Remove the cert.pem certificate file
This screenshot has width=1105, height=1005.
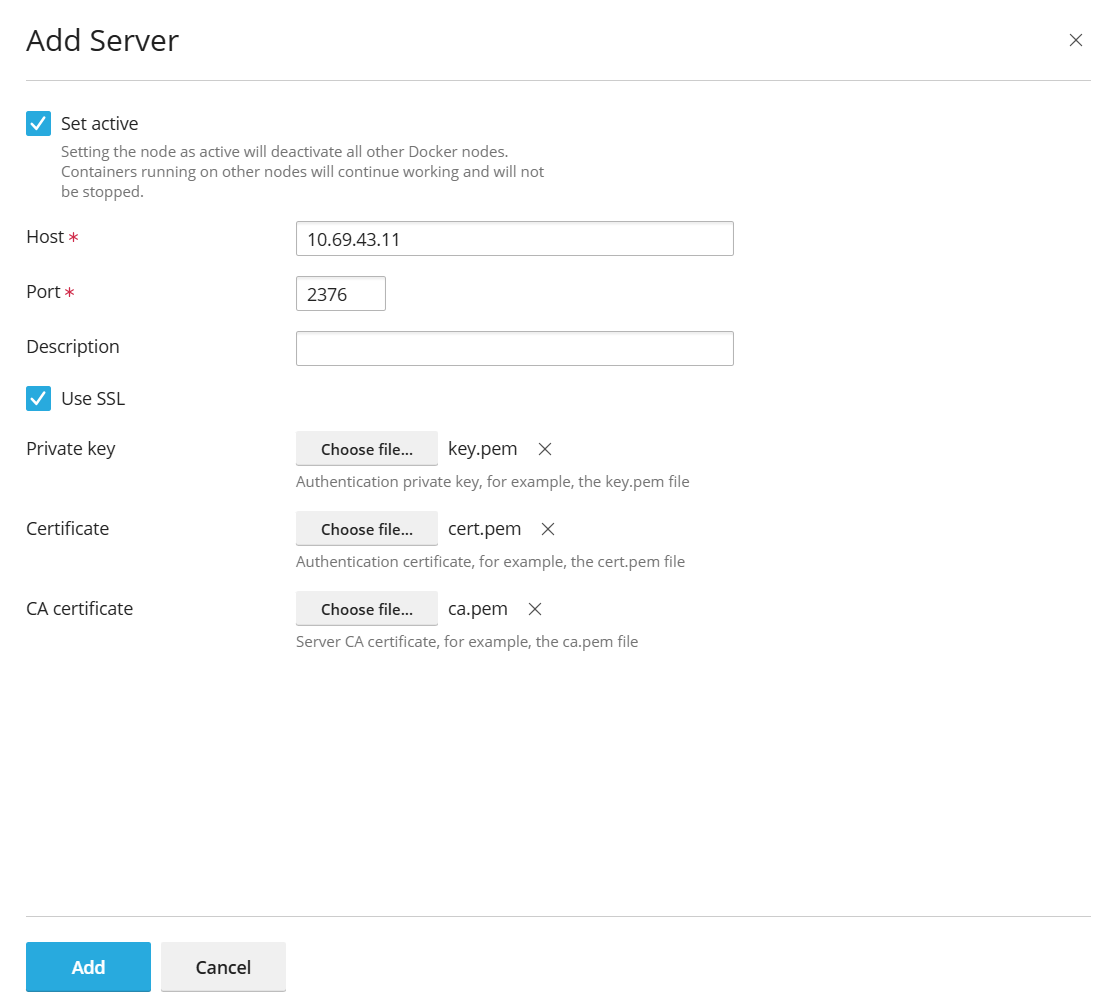546,528
